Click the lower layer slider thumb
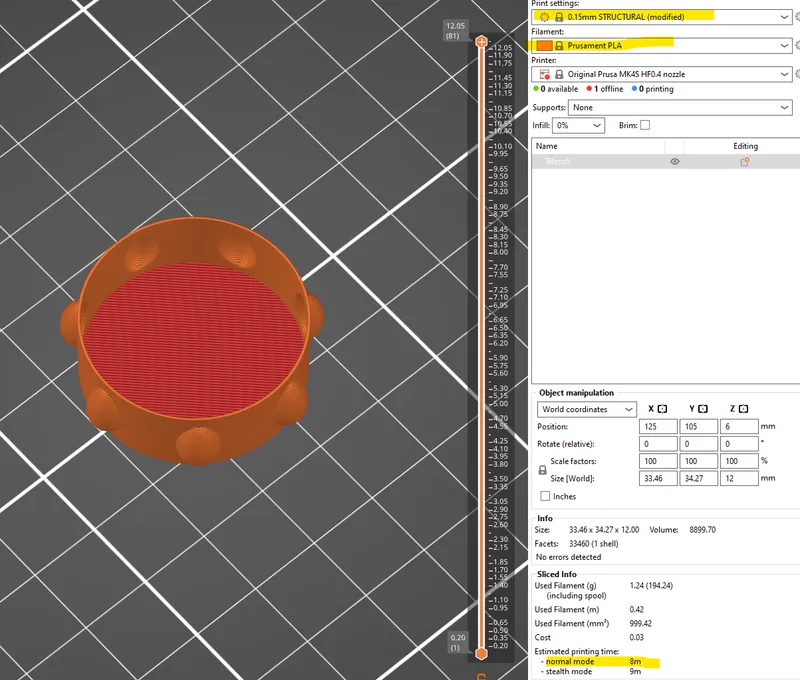Viewport: 800px width, 680px height. (x=481, y=653)
